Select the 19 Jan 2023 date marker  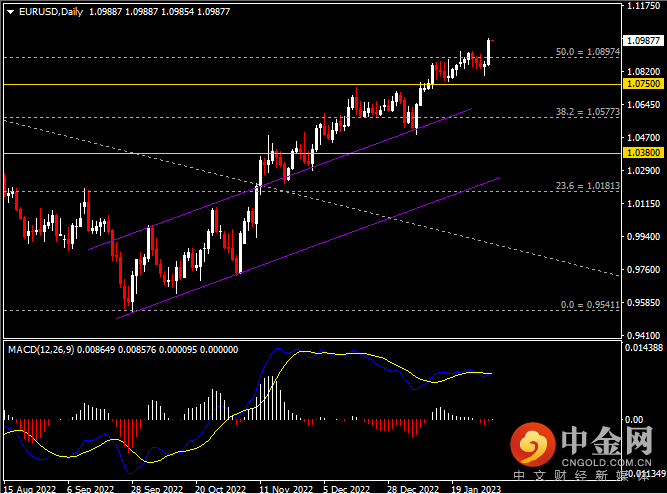(x=477, y=489)
